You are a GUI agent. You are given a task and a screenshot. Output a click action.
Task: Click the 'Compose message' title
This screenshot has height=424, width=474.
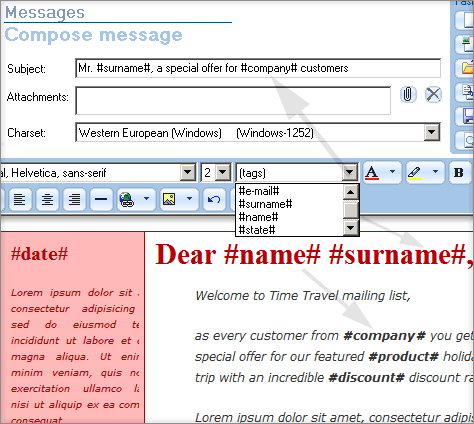tap(93, 35)
